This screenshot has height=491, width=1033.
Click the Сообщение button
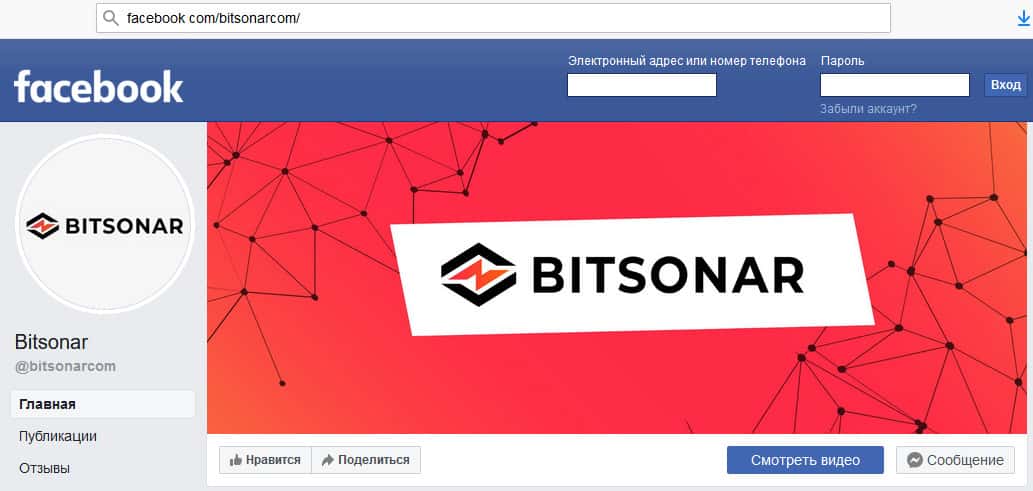click(955, 460)
